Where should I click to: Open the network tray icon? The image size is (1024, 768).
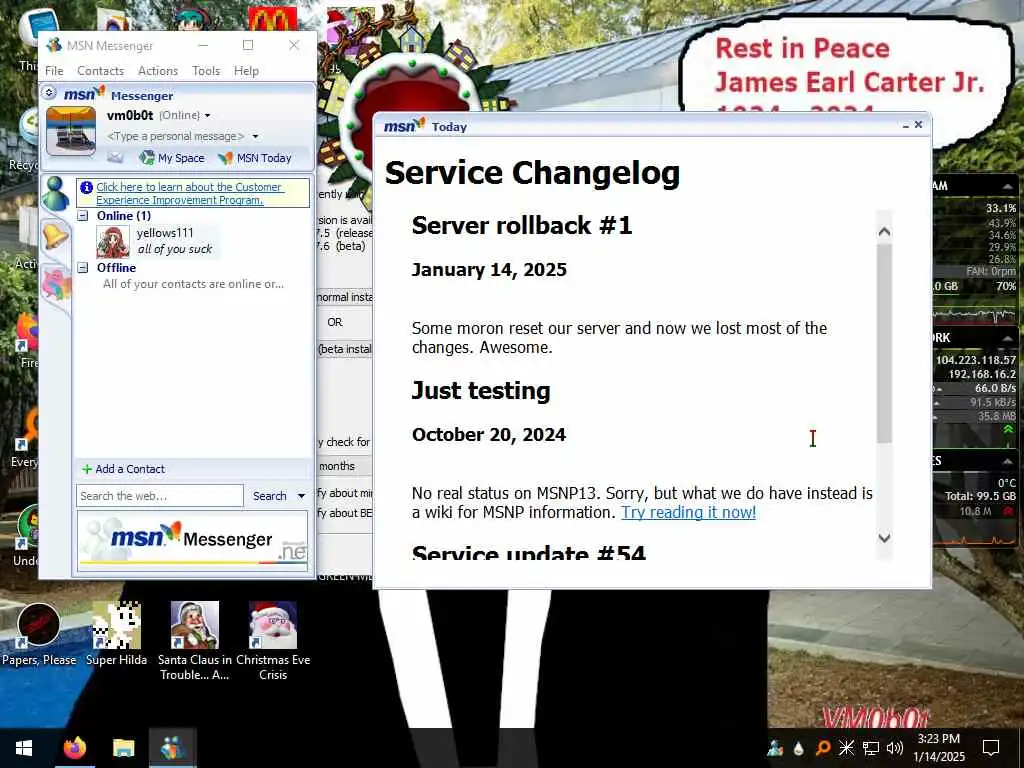871,748
